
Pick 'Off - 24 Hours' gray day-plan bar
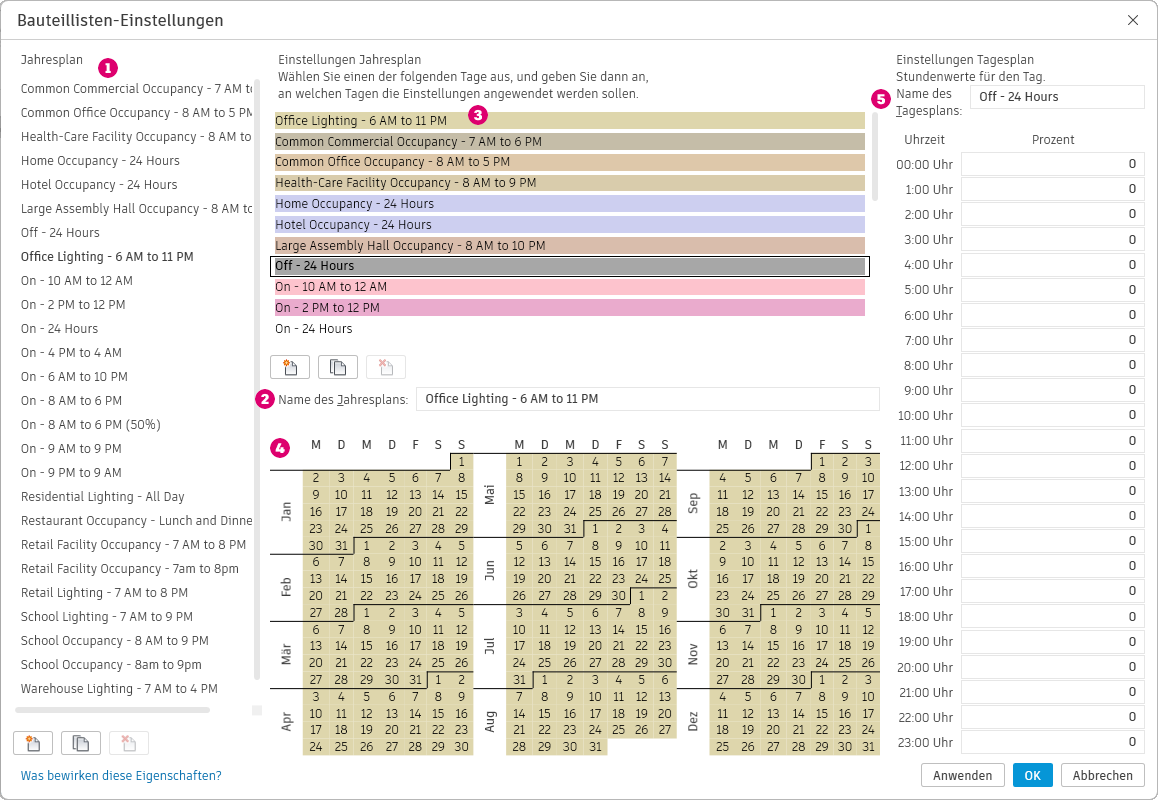(569, 266)
